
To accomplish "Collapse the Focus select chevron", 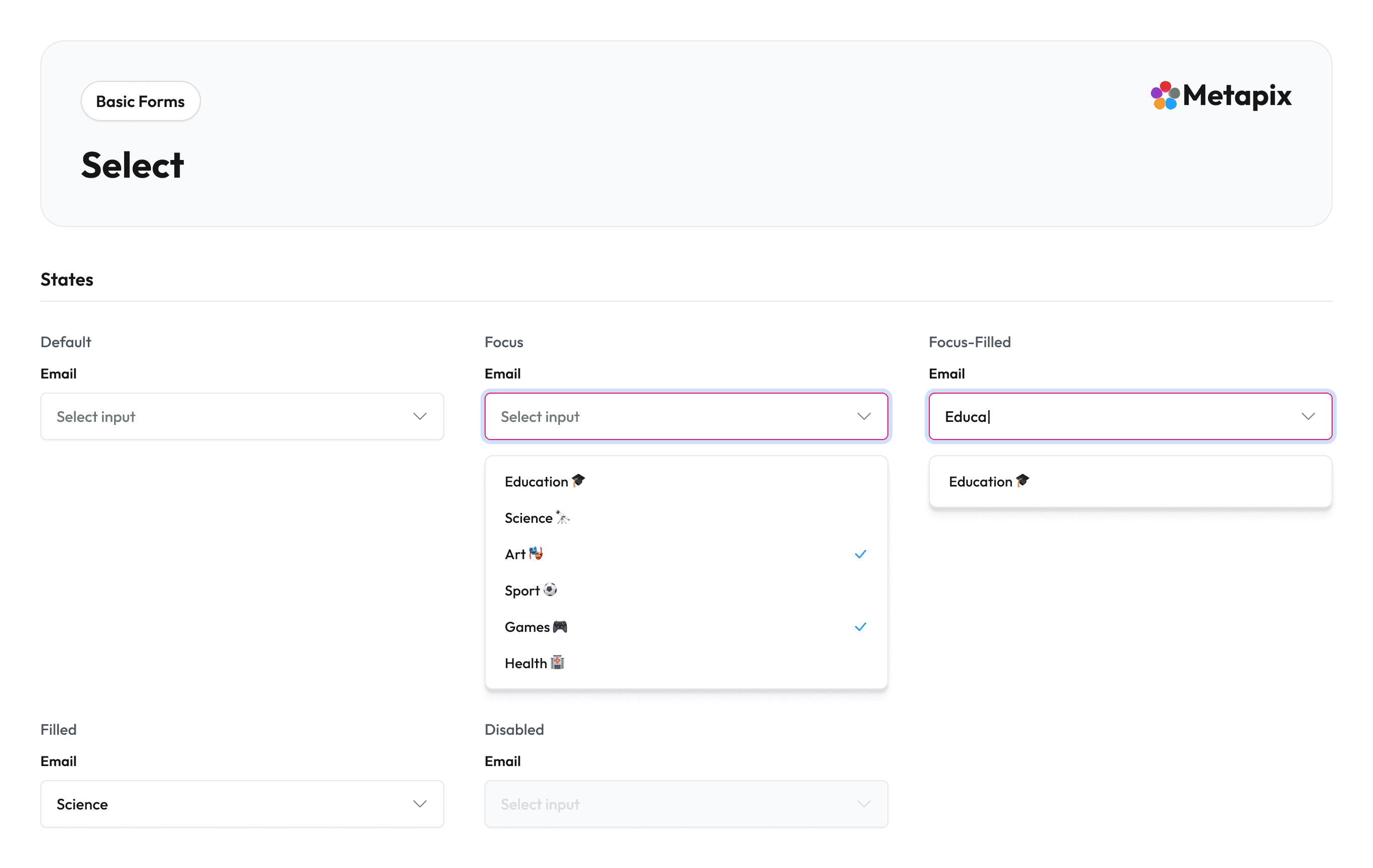I will pyautogui.click(x=864, y=417).
